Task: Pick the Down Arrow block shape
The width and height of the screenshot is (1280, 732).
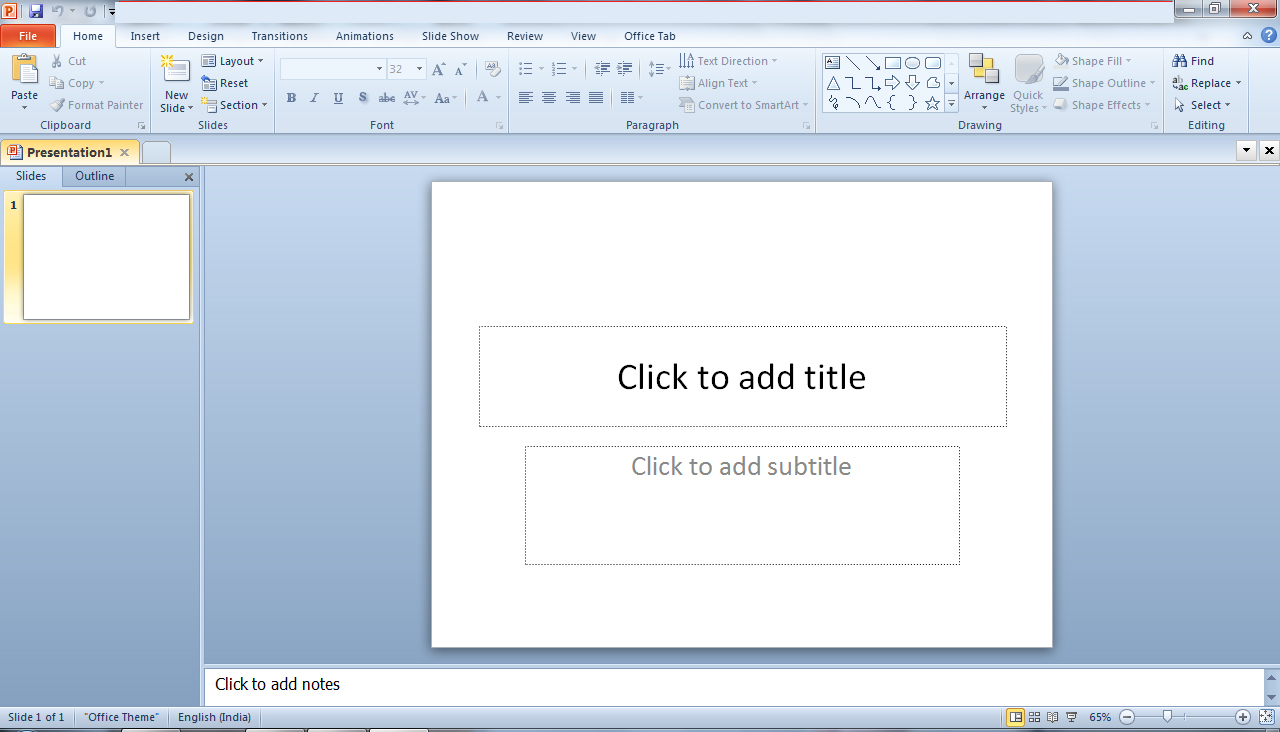Action: [x=912, y=83]
